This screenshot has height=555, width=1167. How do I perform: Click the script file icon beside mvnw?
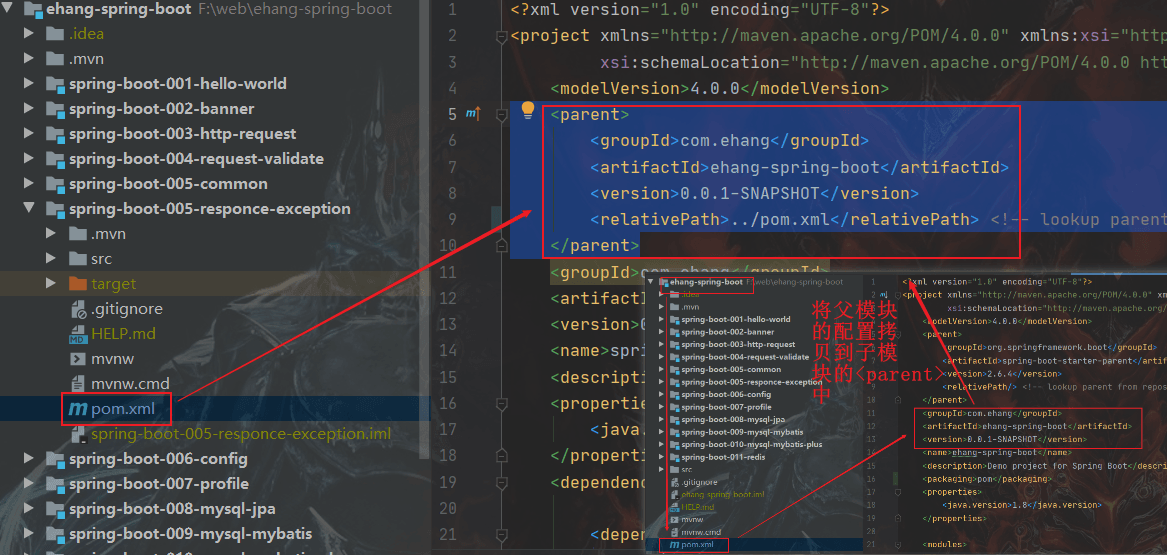pos(78,359)
